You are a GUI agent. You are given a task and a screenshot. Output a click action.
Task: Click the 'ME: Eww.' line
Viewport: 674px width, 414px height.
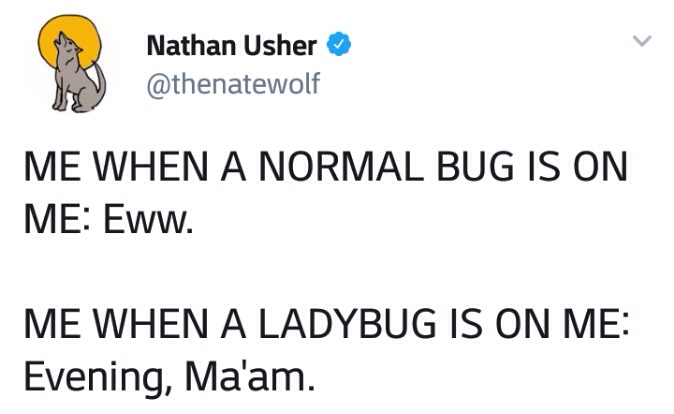click(x=108, y=220)
